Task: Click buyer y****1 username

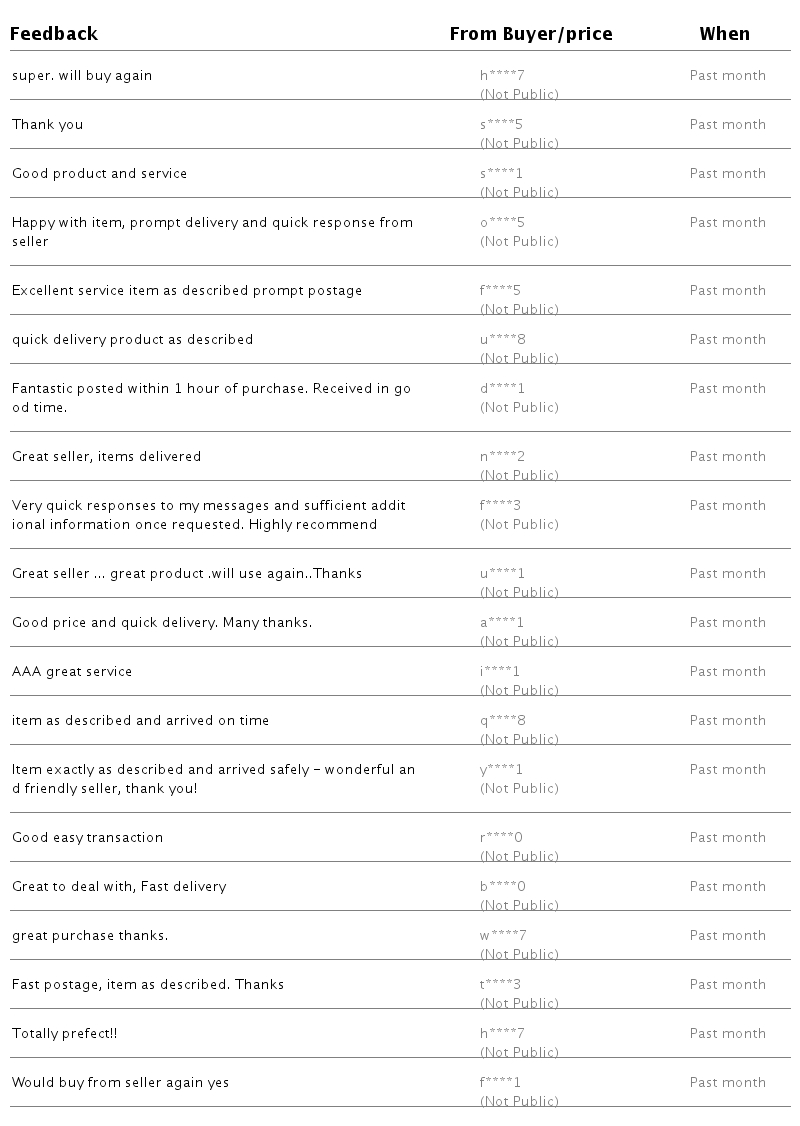Action: 501,770
